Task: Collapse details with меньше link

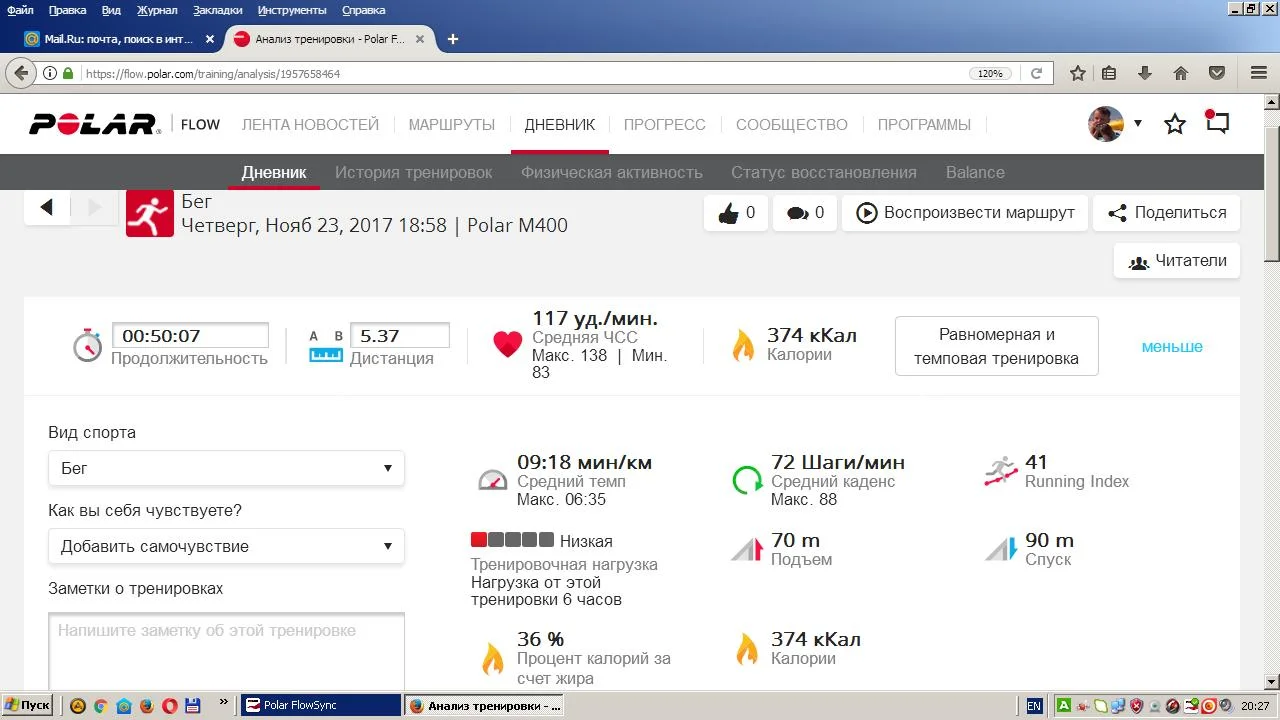Action: [x=1172, y=347]
